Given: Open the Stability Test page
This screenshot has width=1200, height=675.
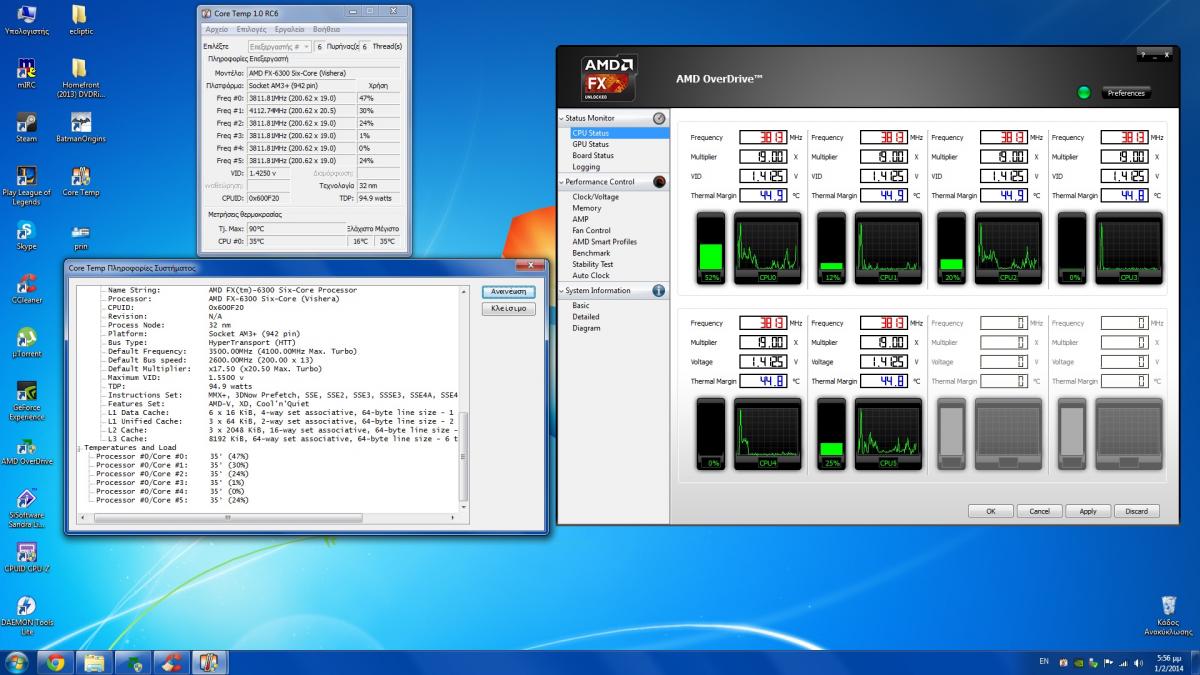Looking at the screenshot, I should 592,264.
